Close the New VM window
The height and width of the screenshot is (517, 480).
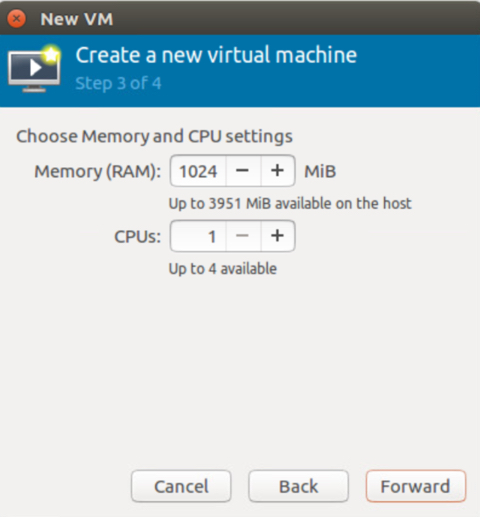click(16, 18)
